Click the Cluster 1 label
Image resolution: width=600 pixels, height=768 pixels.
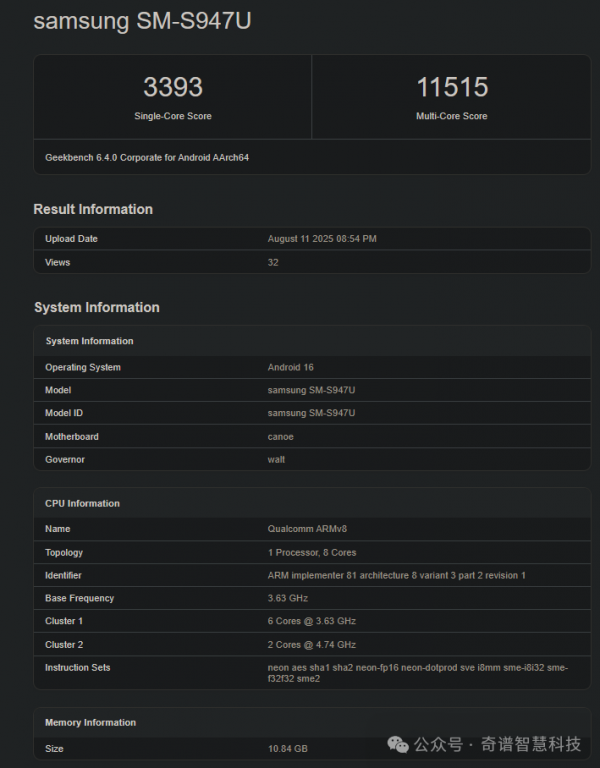[64, 621]
